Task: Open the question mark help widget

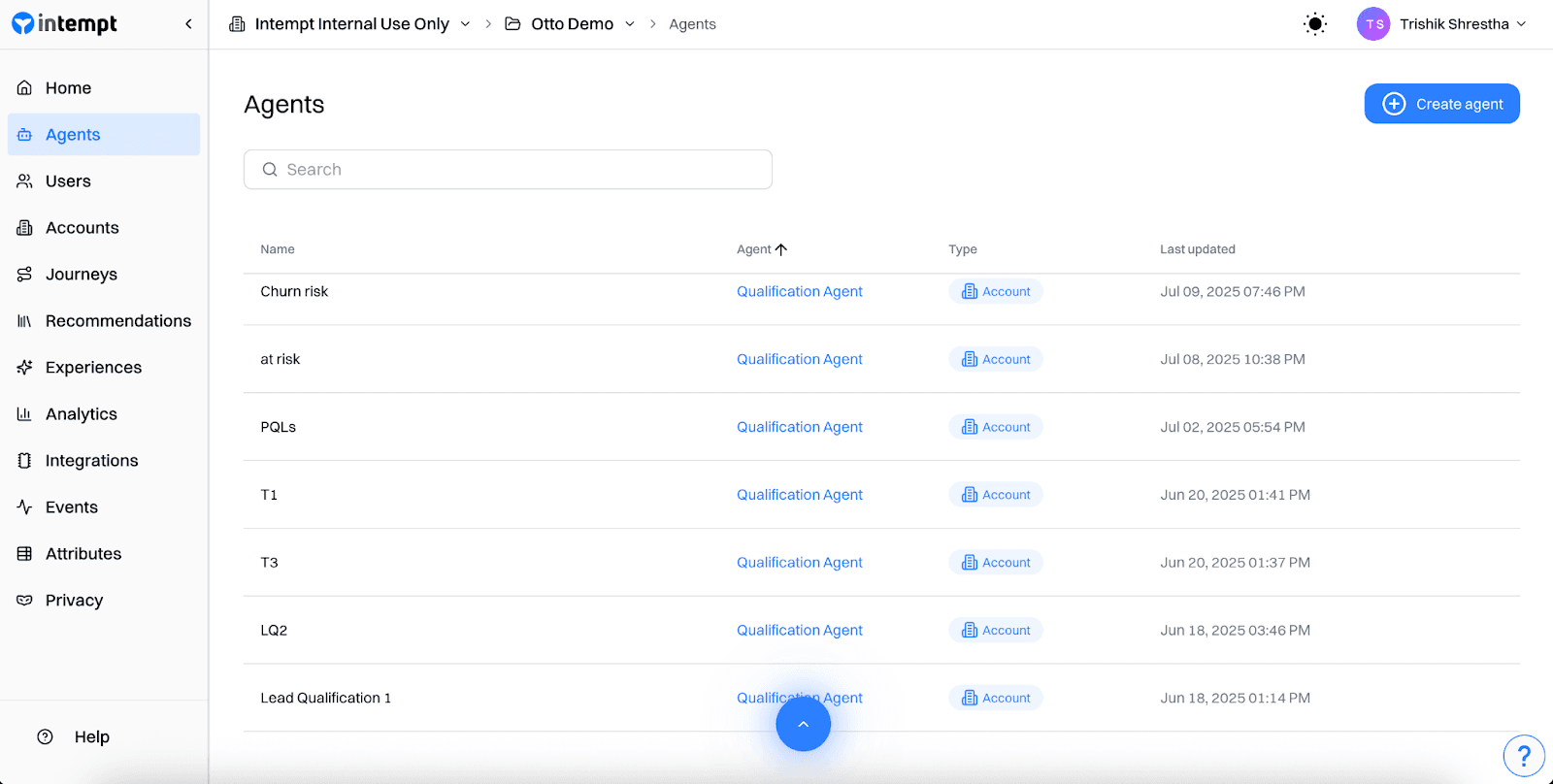Action: point(1524,755)
